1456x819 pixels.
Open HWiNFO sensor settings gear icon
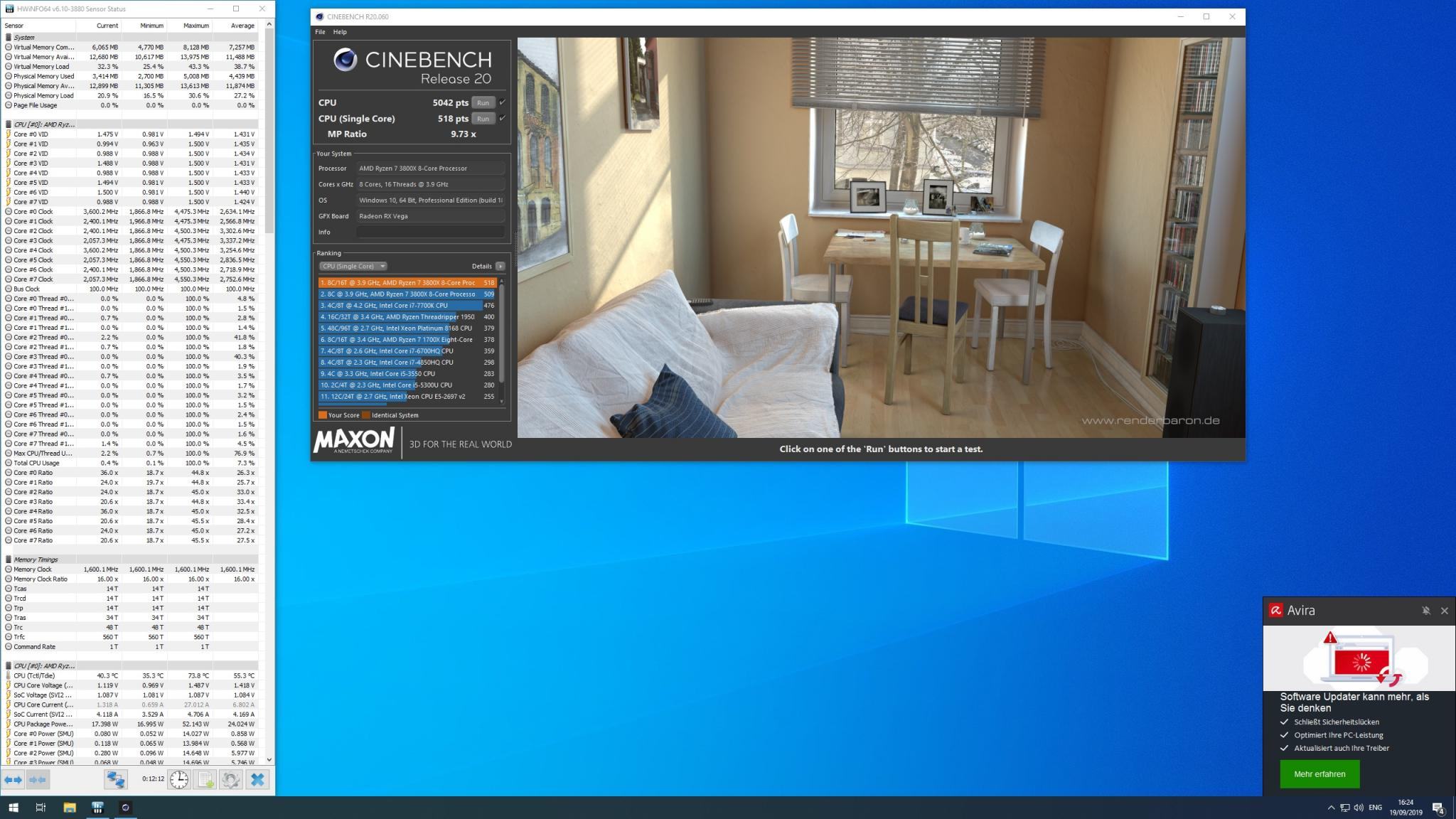230,779
